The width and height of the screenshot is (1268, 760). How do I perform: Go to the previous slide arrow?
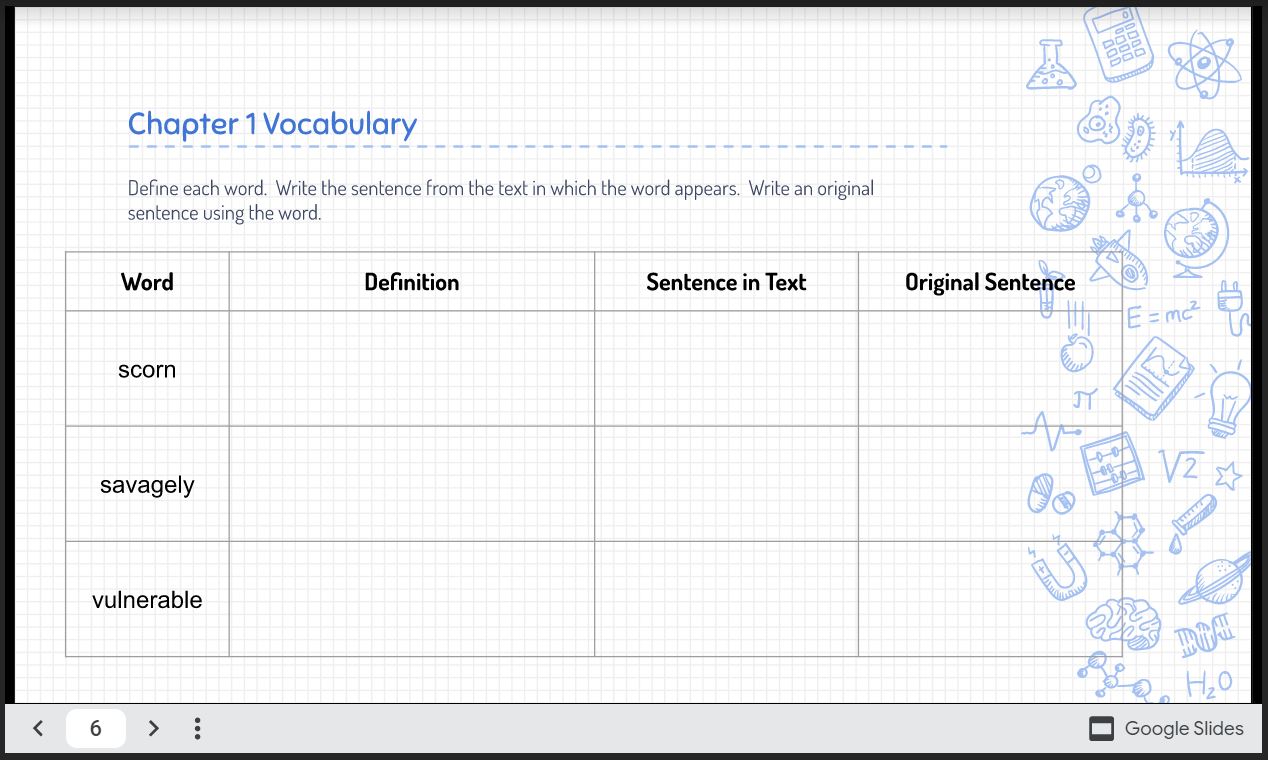click(38, 728)
